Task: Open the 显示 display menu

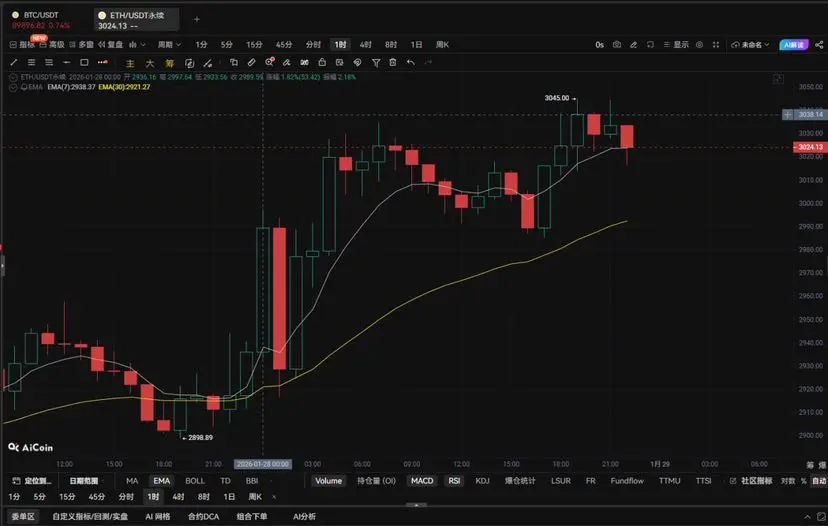Action: [676, 45]
